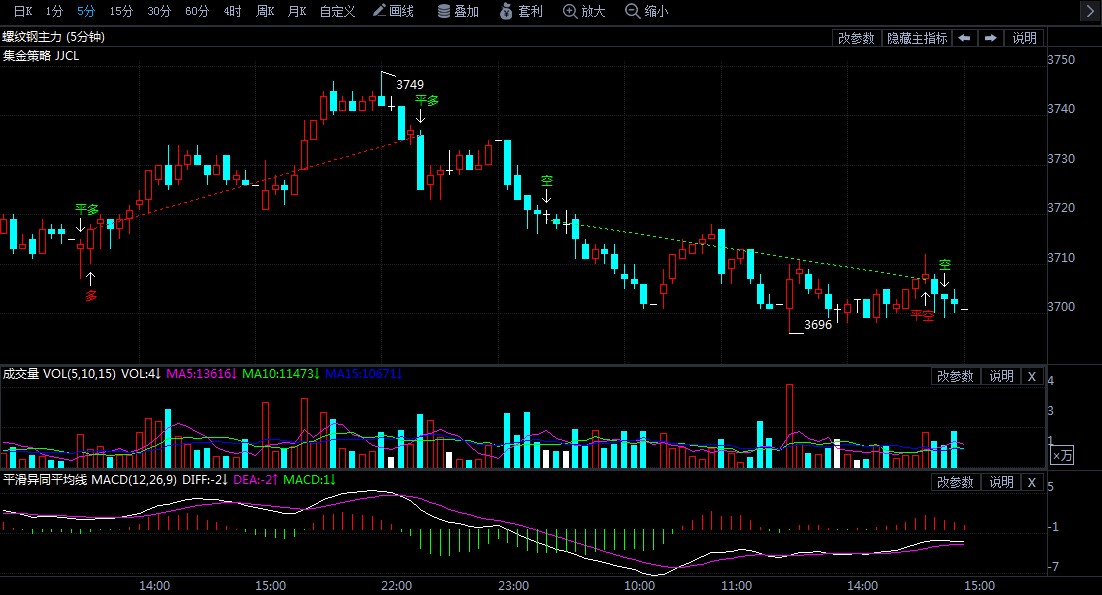Toggle 隐藏主指标 to hide main indicator
Image resolution: width=1102 pixels, height=595 pixels.
(x=916, y=38)
